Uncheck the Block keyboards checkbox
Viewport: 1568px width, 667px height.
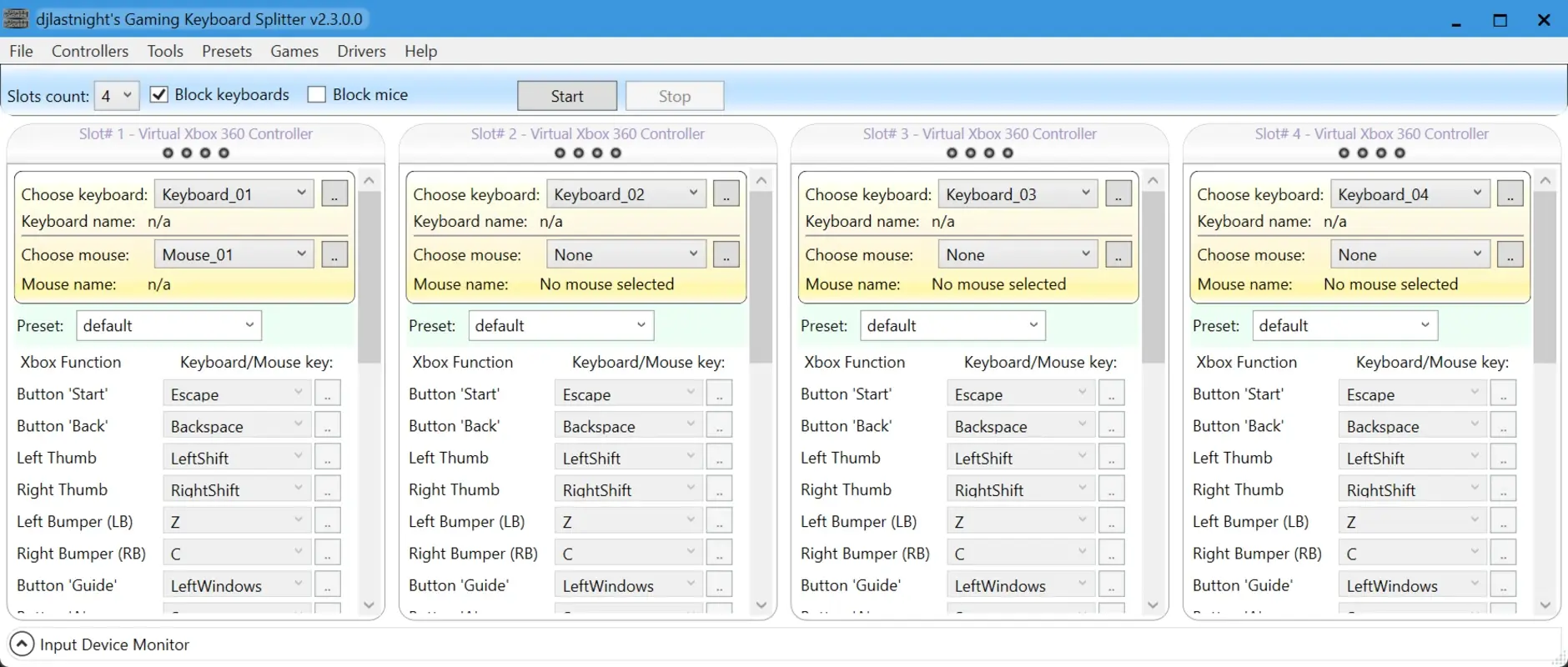point(159,95)
